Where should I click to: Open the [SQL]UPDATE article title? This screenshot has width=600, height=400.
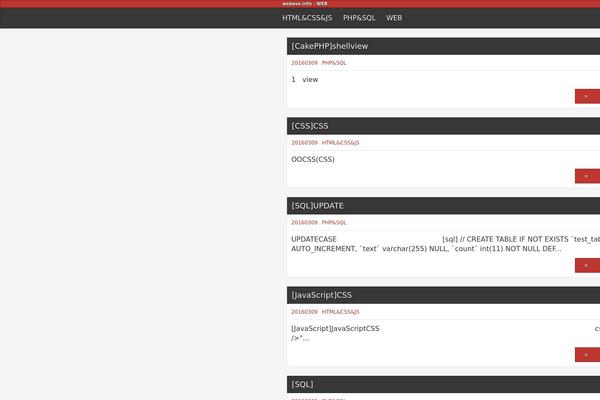(317, 206)
